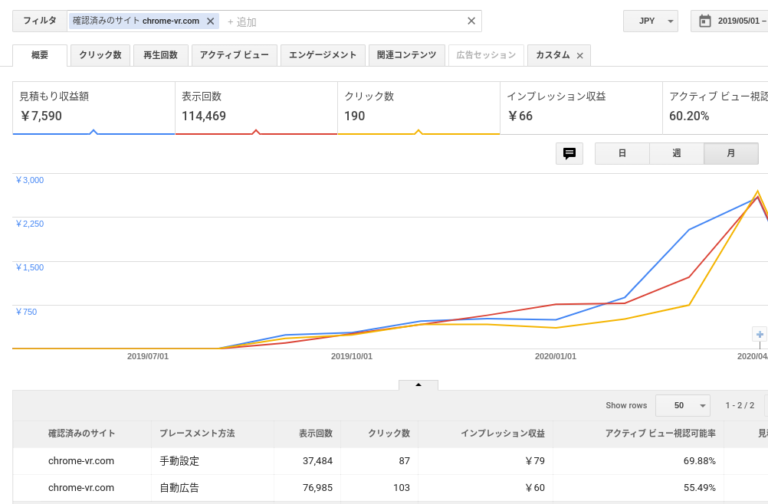Viewport: 768px width, 504px height.
Task: Click chrome-vr.com in 手動設定 row
Action: 81,461
